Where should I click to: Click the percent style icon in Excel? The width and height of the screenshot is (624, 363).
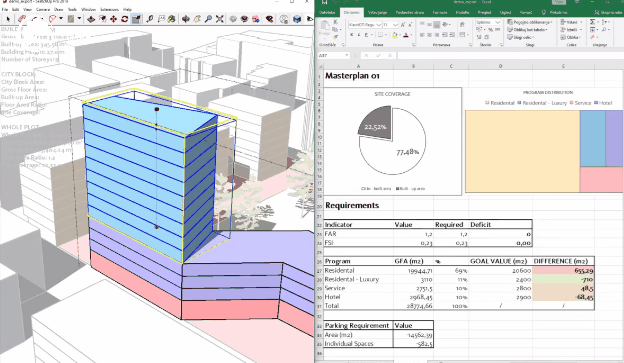coord(490,29)
